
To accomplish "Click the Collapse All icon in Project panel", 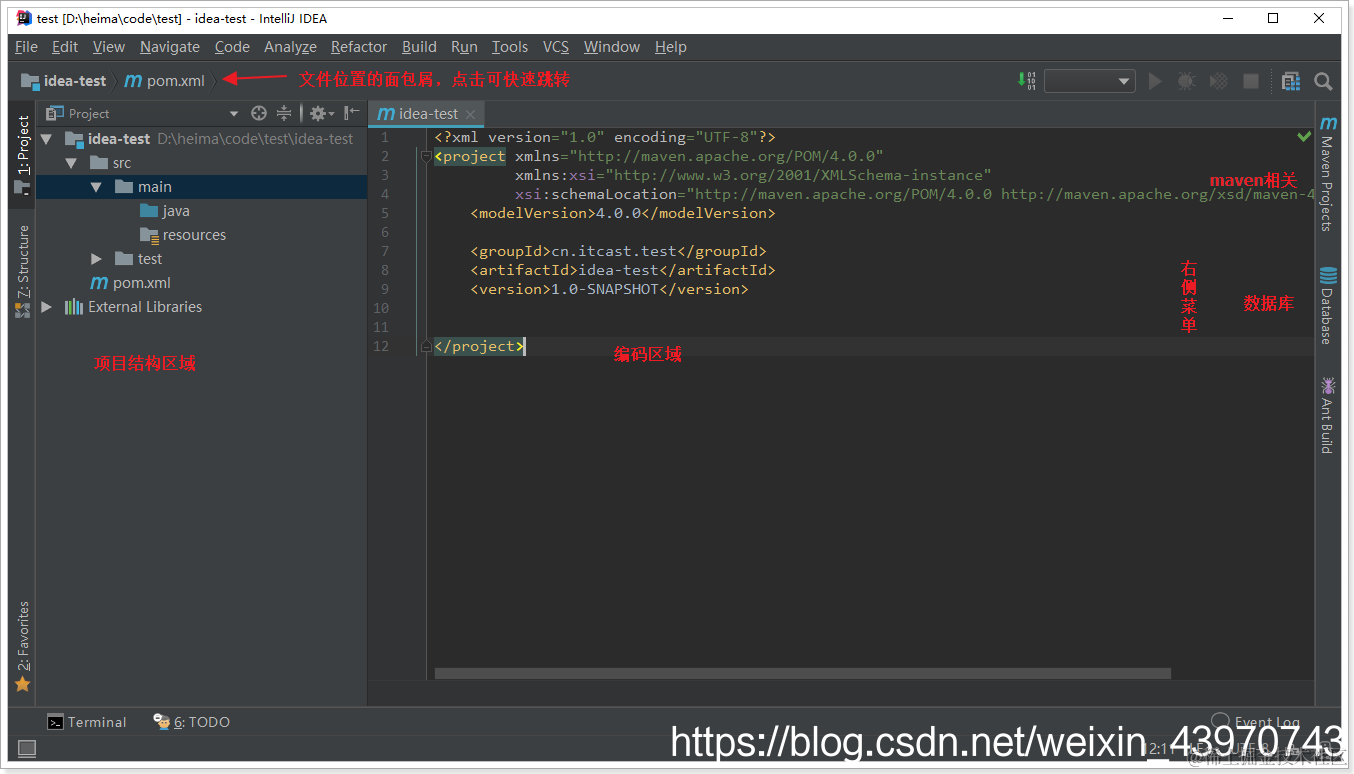I will [x=284, y=113].
